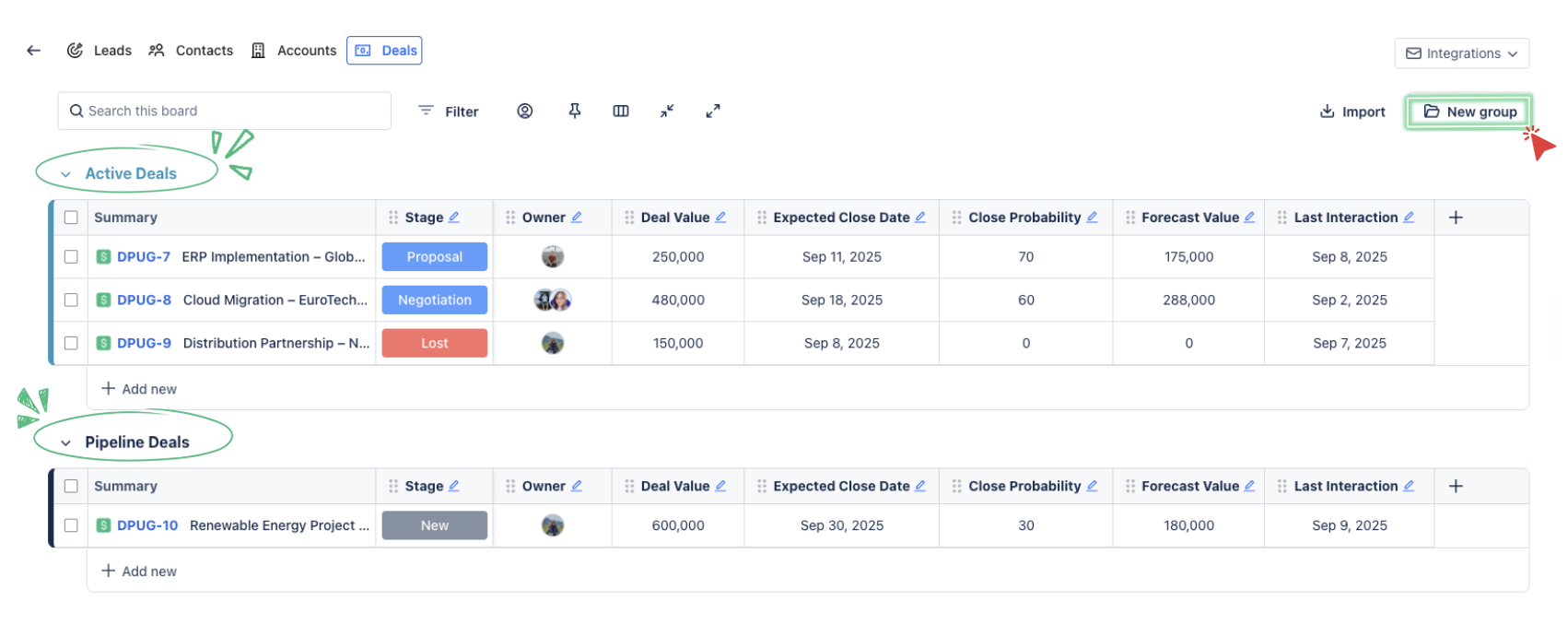The width and height of the screenshot is (1568, 625).
Task: Collapse the Pipeline Deals group
Action: (65, 443)
